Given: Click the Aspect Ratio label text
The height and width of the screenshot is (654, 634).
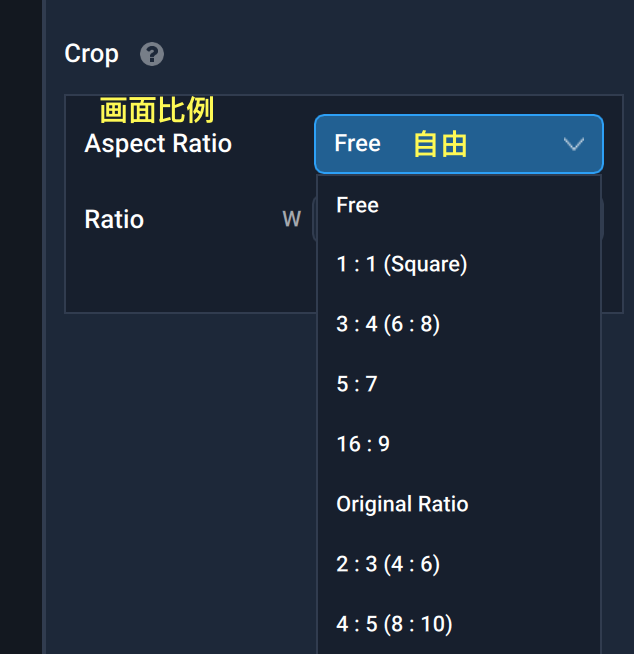Looking at the screenshot, I should point(158,144).
